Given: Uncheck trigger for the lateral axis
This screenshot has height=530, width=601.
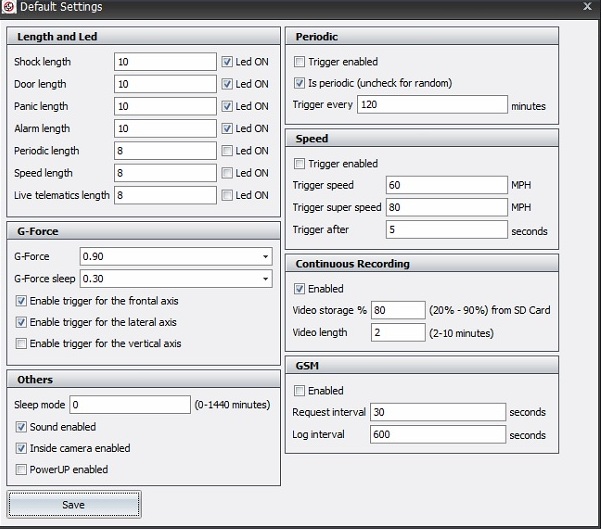Looking at the screenshot, I should [x=21, y=322].
